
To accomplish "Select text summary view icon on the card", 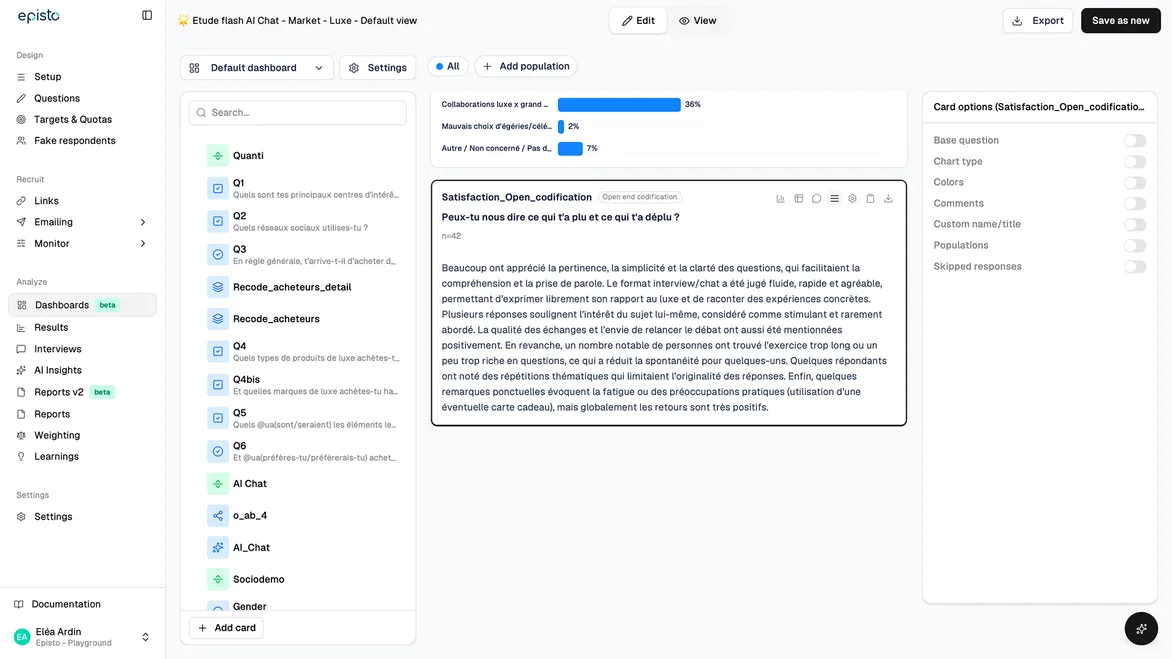I will coord(834,199).
